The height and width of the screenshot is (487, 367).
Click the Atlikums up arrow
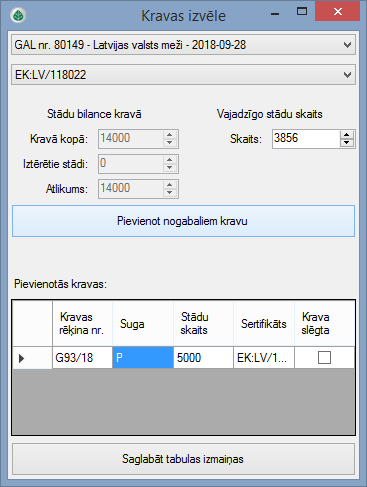170,185
